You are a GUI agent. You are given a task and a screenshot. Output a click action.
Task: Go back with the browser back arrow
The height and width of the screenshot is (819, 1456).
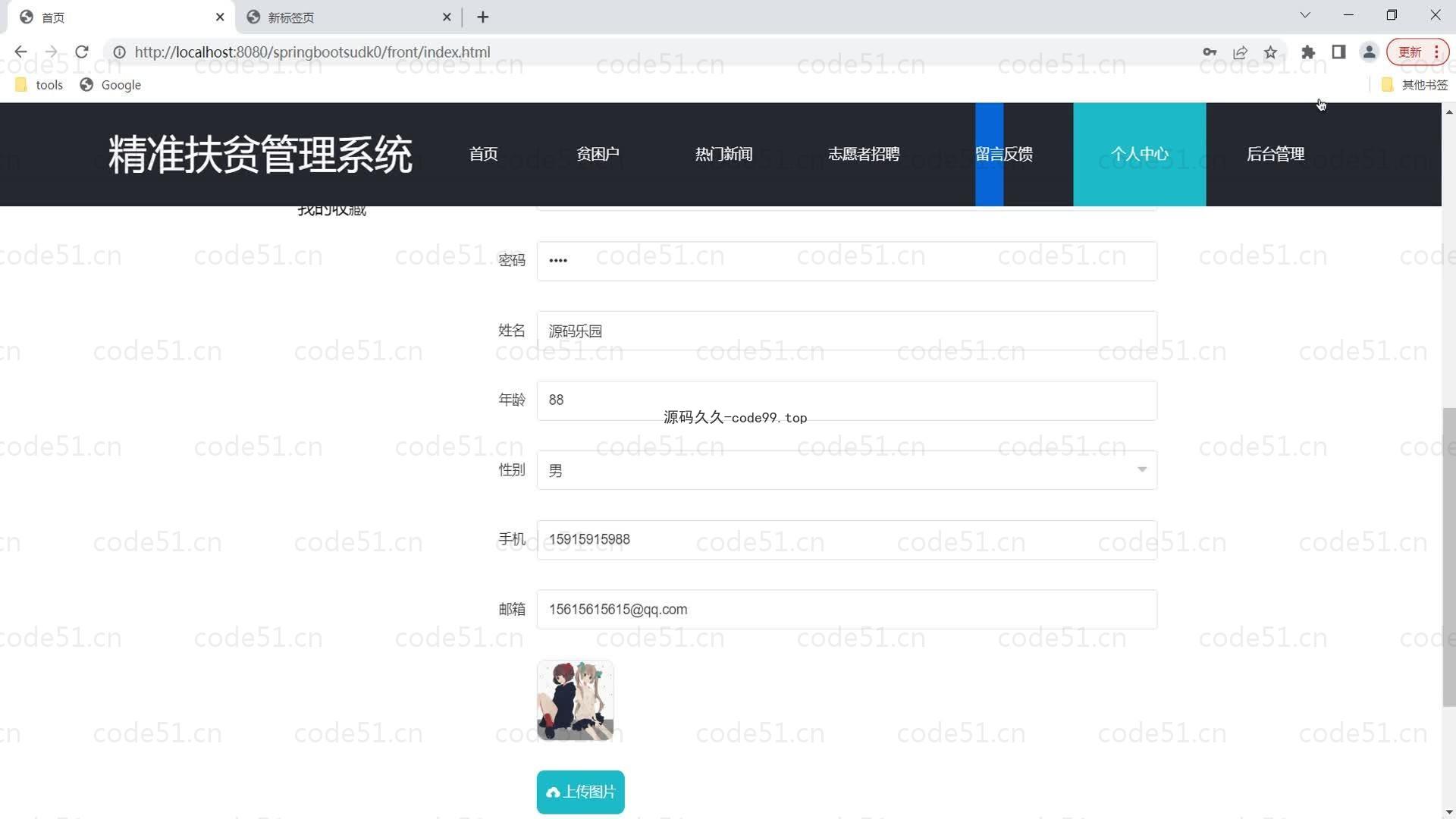[20, 52]
